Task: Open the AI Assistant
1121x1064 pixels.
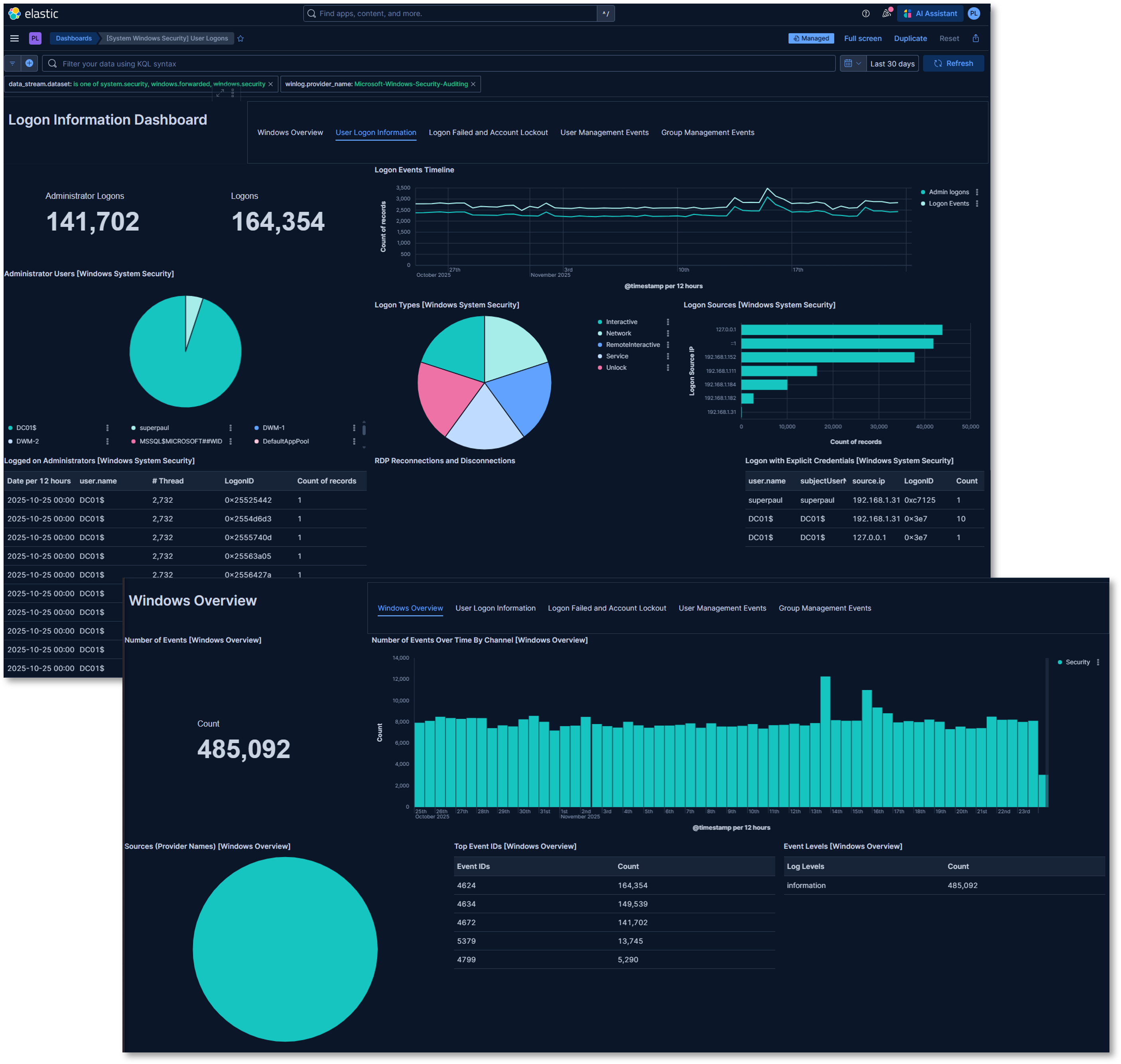Action: 930,13
